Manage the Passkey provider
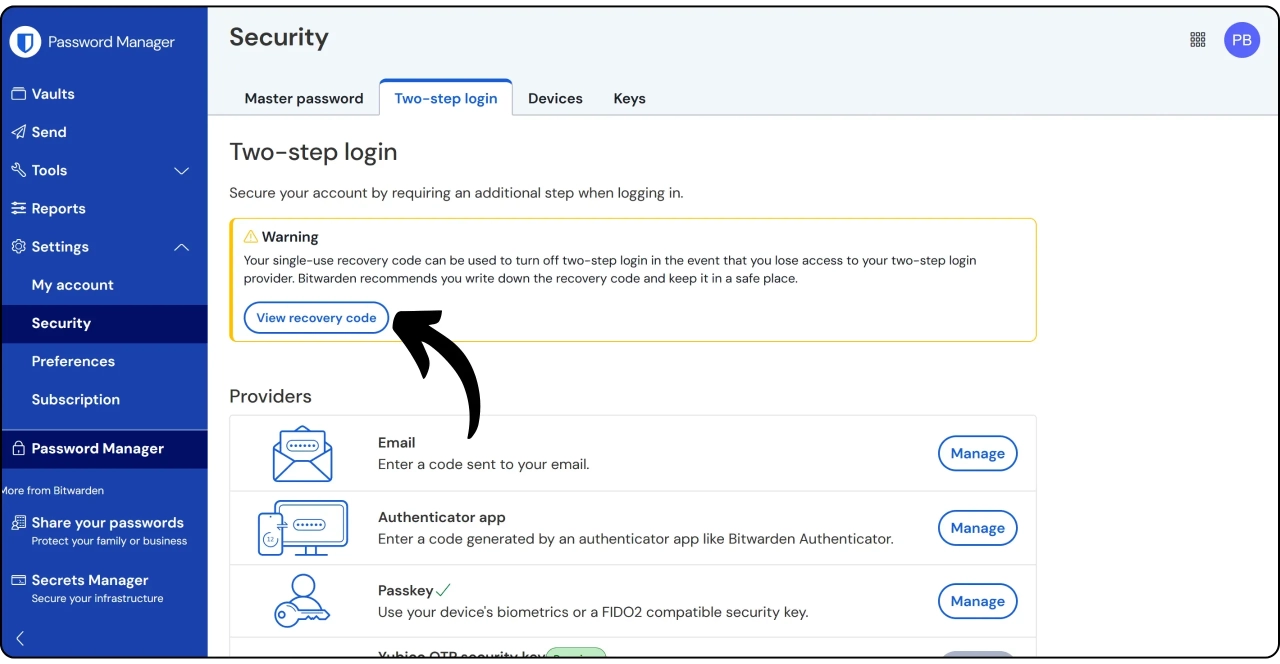This screenshot has width=1280, height=664. coord(977,601)
